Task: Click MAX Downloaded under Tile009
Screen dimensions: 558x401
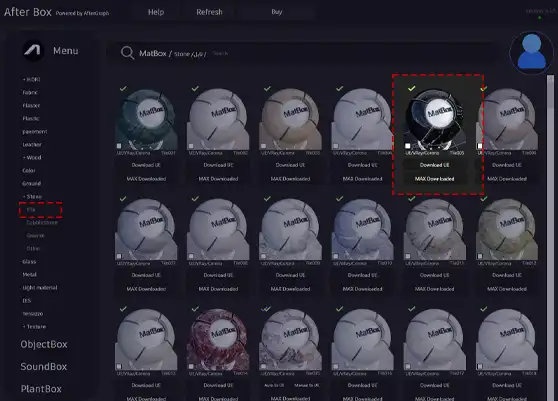Action: tap(290, 289)
